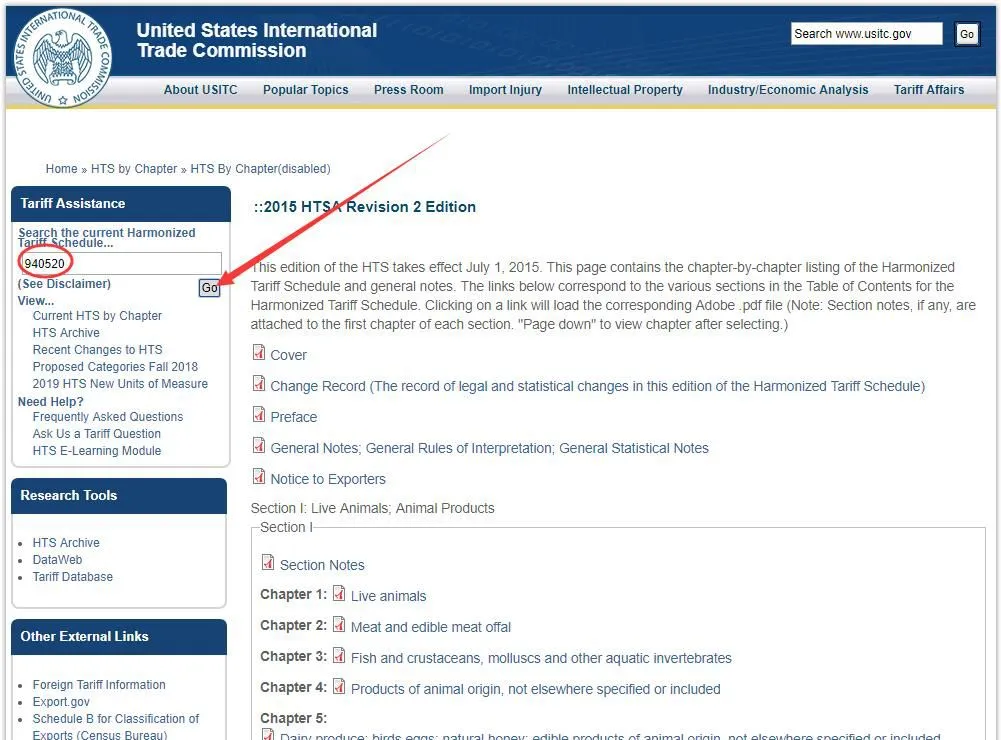Open the About USITC menu

tap(200, 90)
